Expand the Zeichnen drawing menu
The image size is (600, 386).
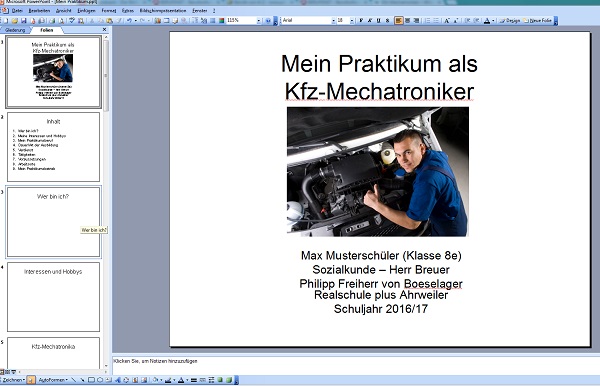(13, 380)
